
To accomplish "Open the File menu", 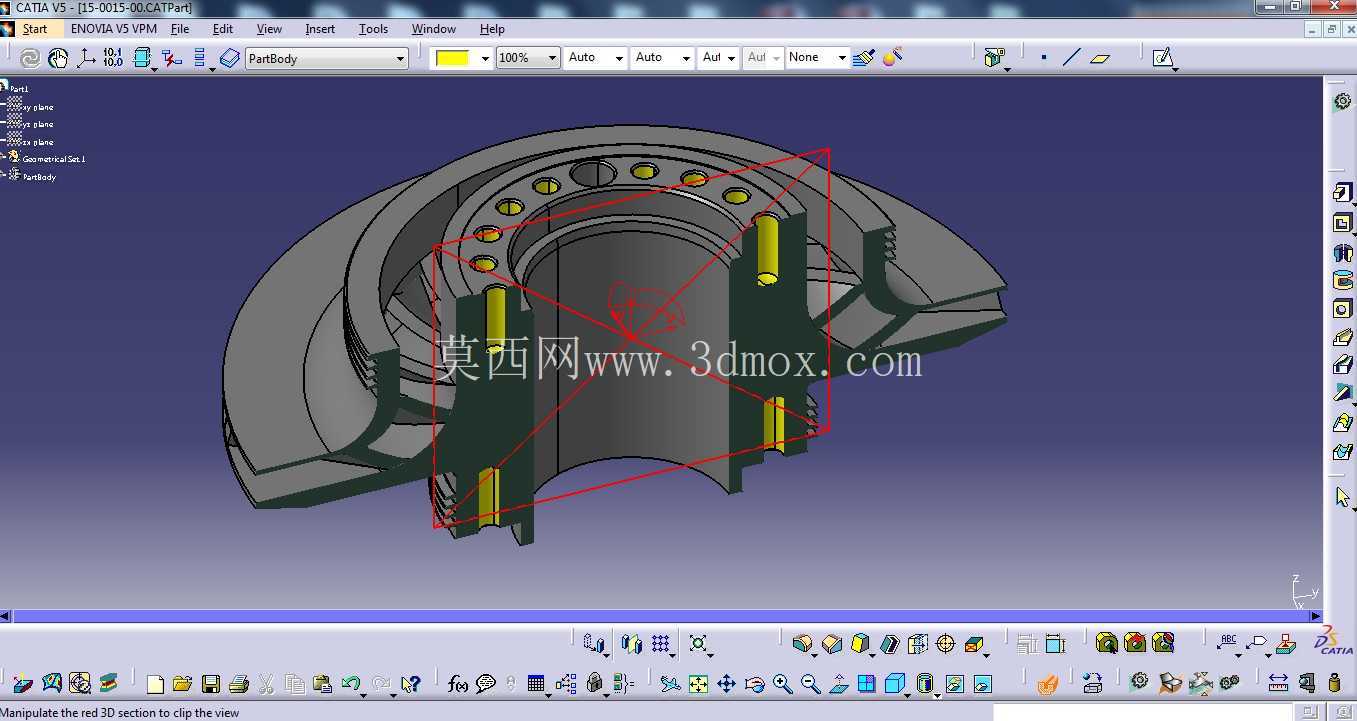I will click(x=180, y=29).
